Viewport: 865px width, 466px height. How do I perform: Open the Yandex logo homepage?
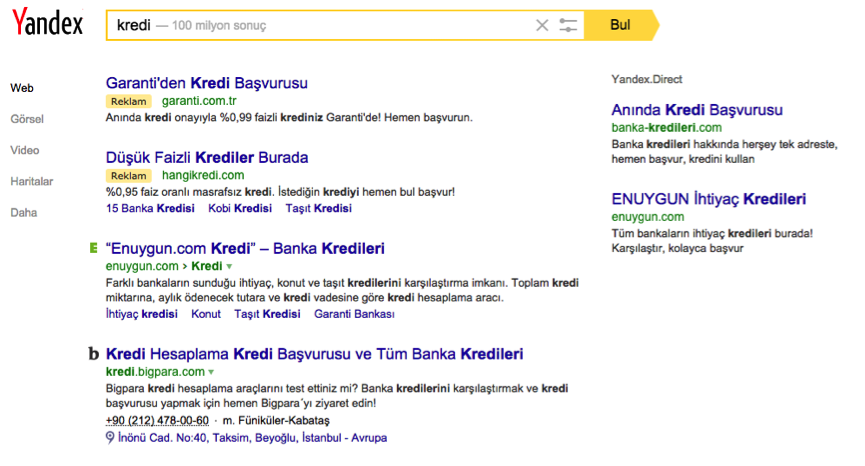coord(47,23)
